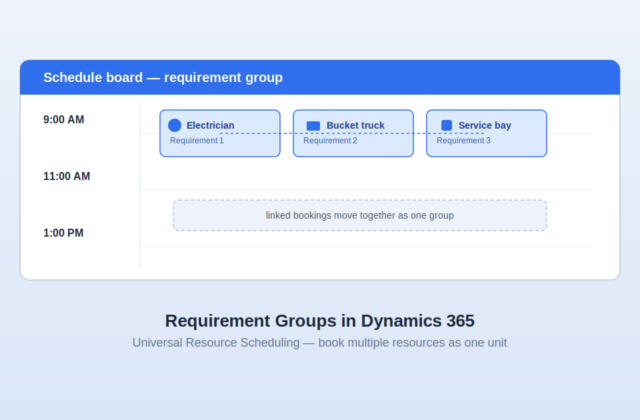The image size is (640, 420).
Task: Select the Electrician booking card
Action: [x=220, y=133]
